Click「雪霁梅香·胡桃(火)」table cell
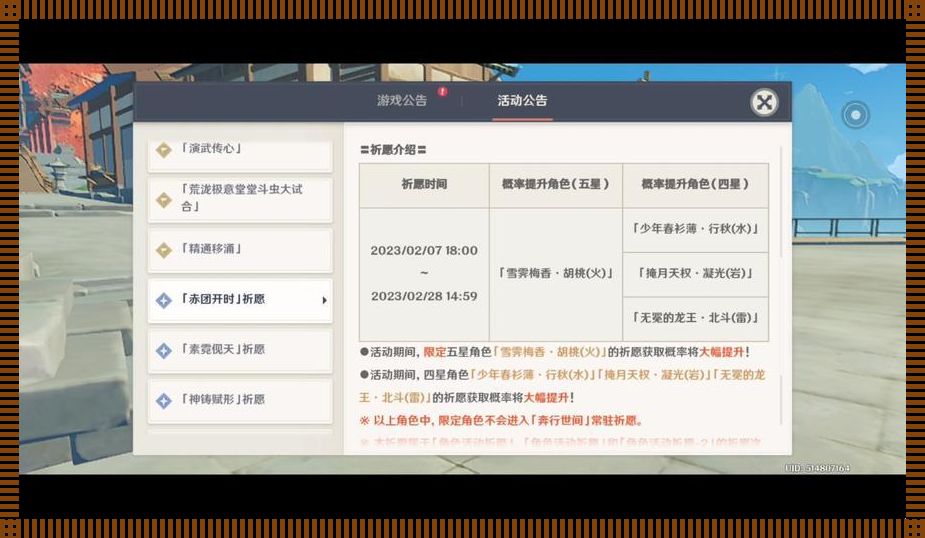Image resolution: width=925 pixels, height=538 pixels. (x=555, y=274)
